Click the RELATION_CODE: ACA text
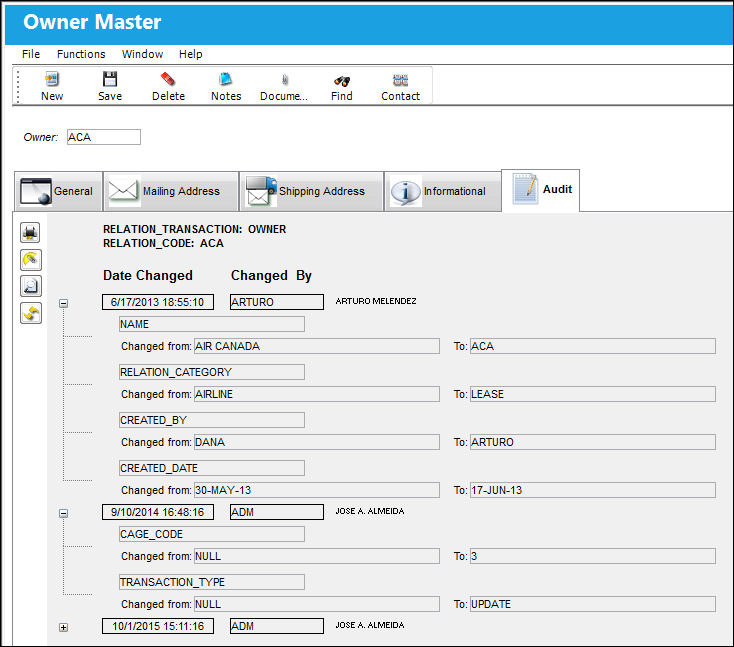Image resolution: width=734 pixels, height=647 pixels. pyautogui.click(x=163, y=243)
